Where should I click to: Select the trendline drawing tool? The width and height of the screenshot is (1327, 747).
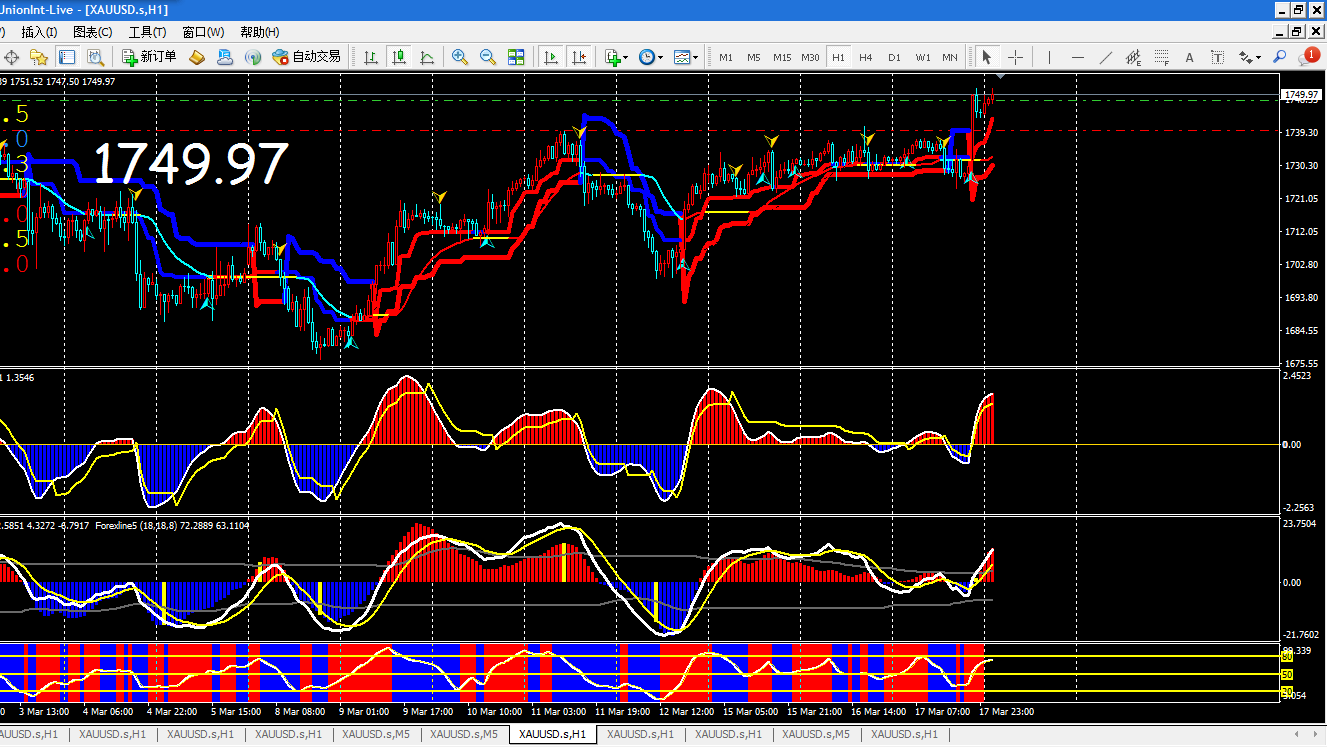point(1105,57)
